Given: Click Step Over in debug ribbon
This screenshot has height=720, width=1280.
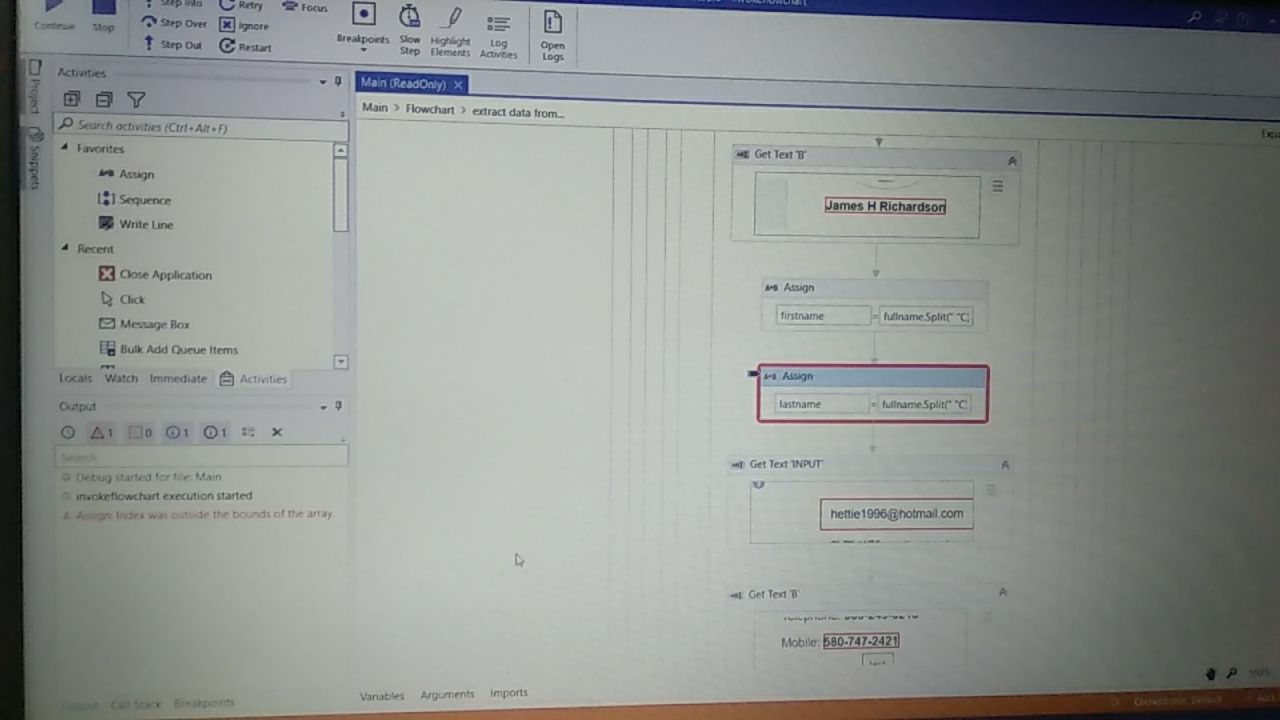Looking at the screenshot, I should pos(174,23).
